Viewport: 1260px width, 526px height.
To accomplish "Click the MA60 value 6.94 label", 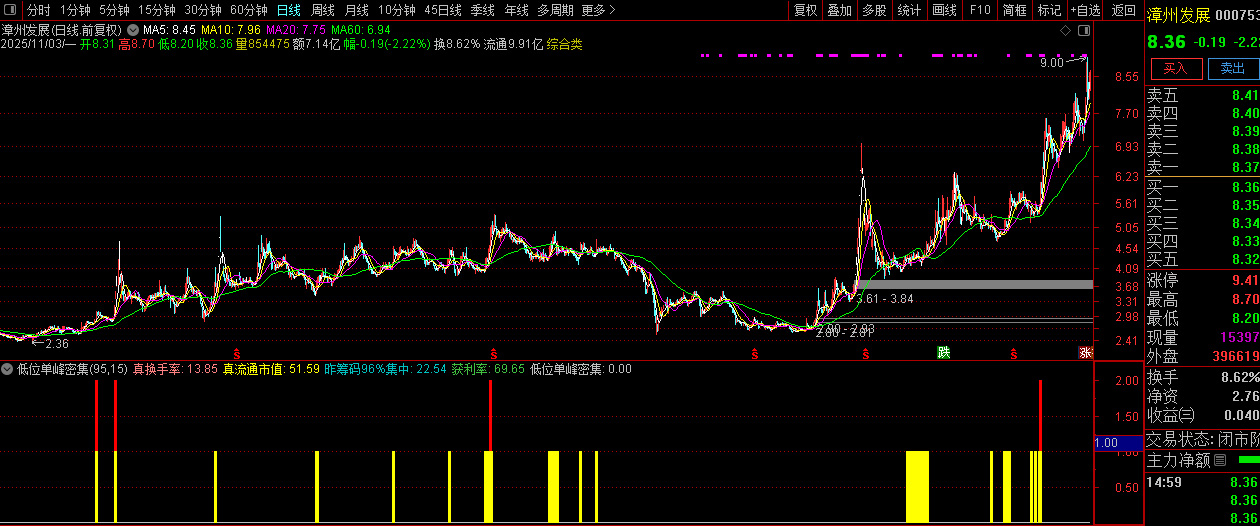I will tap(361, 30).
